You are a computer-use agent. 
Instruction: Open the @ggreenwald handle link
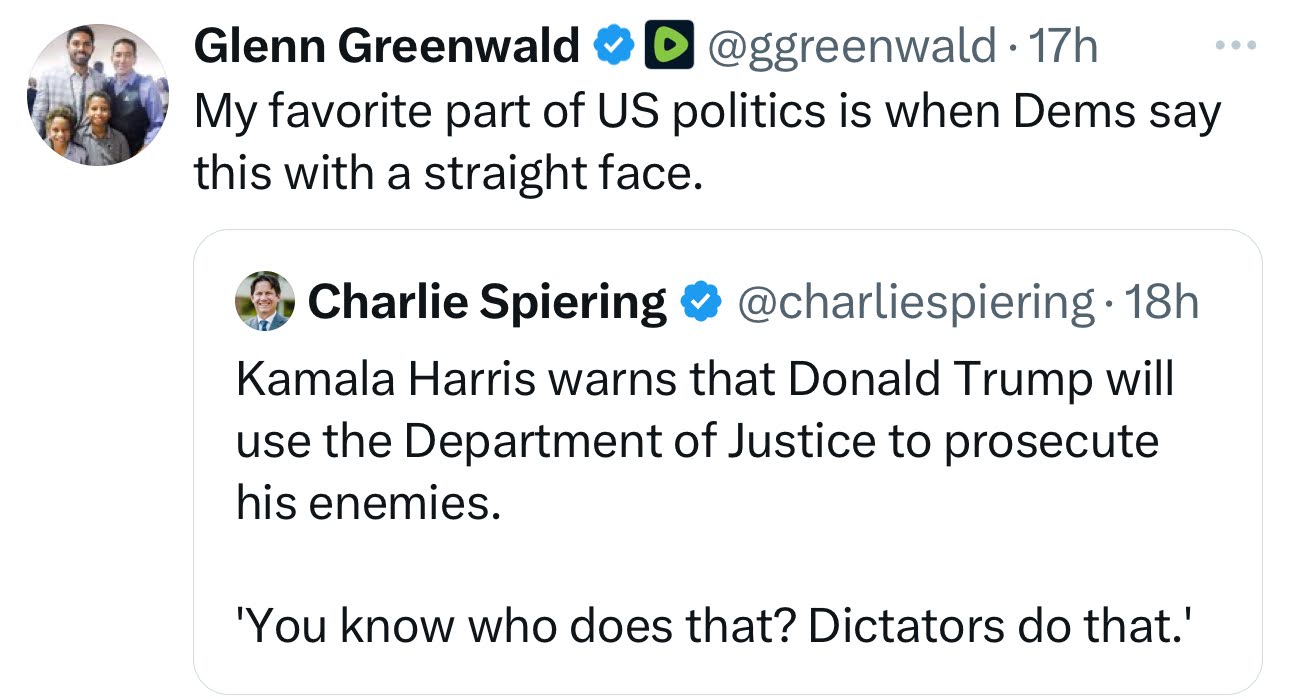pyautogui.click(x=851, y=47)
